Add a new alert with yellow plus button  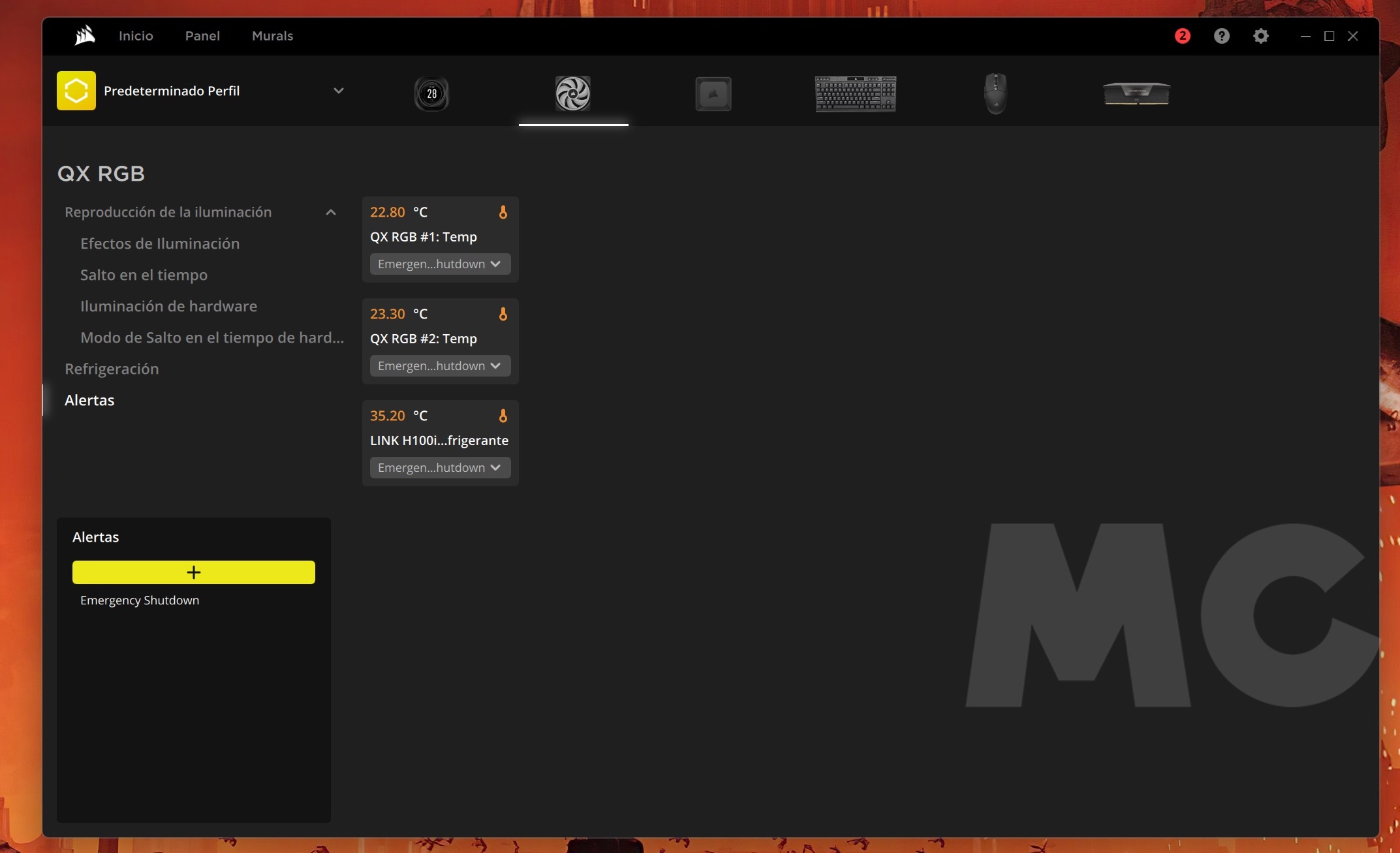[193, 572]
